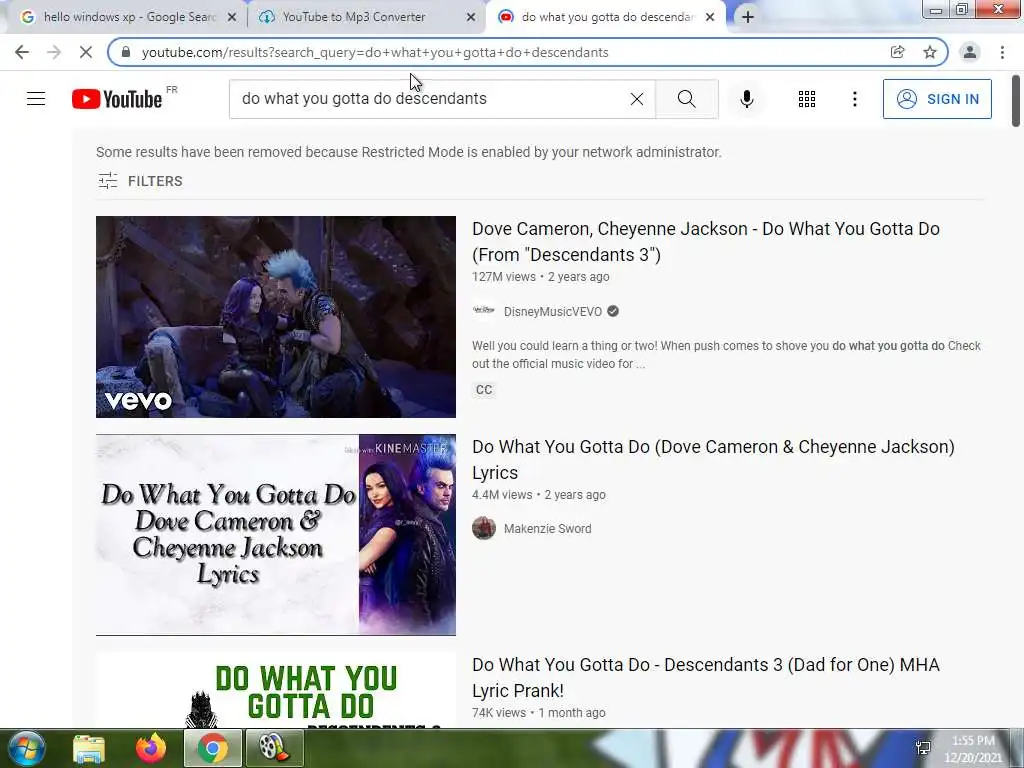This screenshot has height=768, width=1024.
Task: Close the YouTube to Mp3 Converter tab
Action: pyautogui.click(x=471, y=18)
